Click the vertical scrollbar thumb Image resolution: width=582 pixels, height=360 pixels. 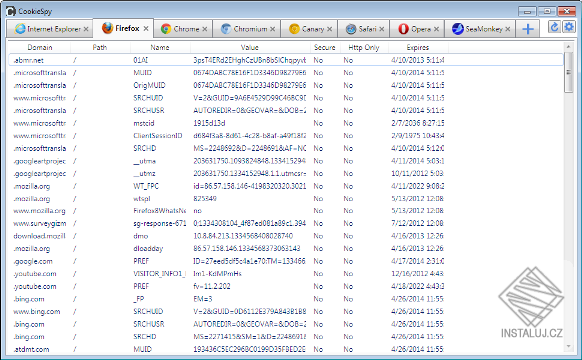[568, 72]
